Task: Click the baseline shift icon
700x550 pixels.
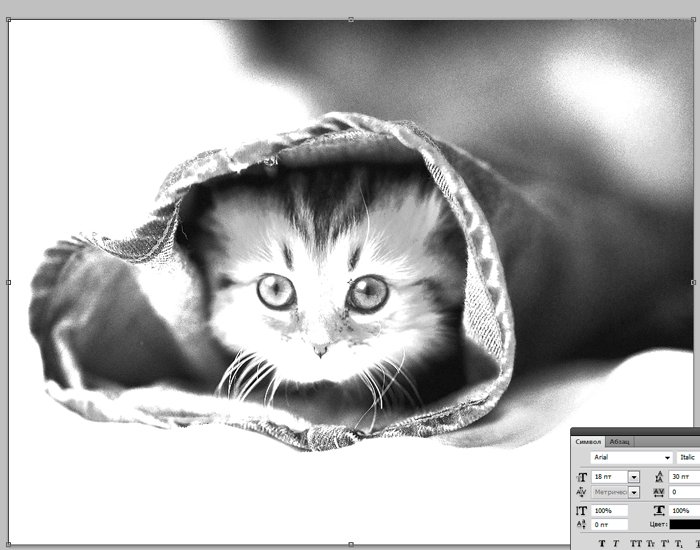Action: [x=582, y=524]
